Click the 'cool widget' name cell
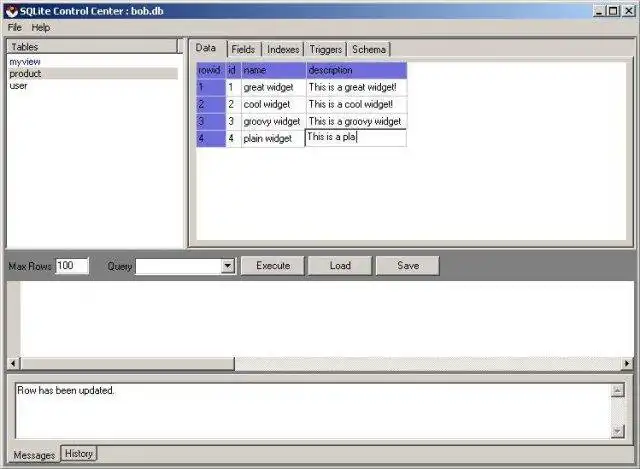 273,104
